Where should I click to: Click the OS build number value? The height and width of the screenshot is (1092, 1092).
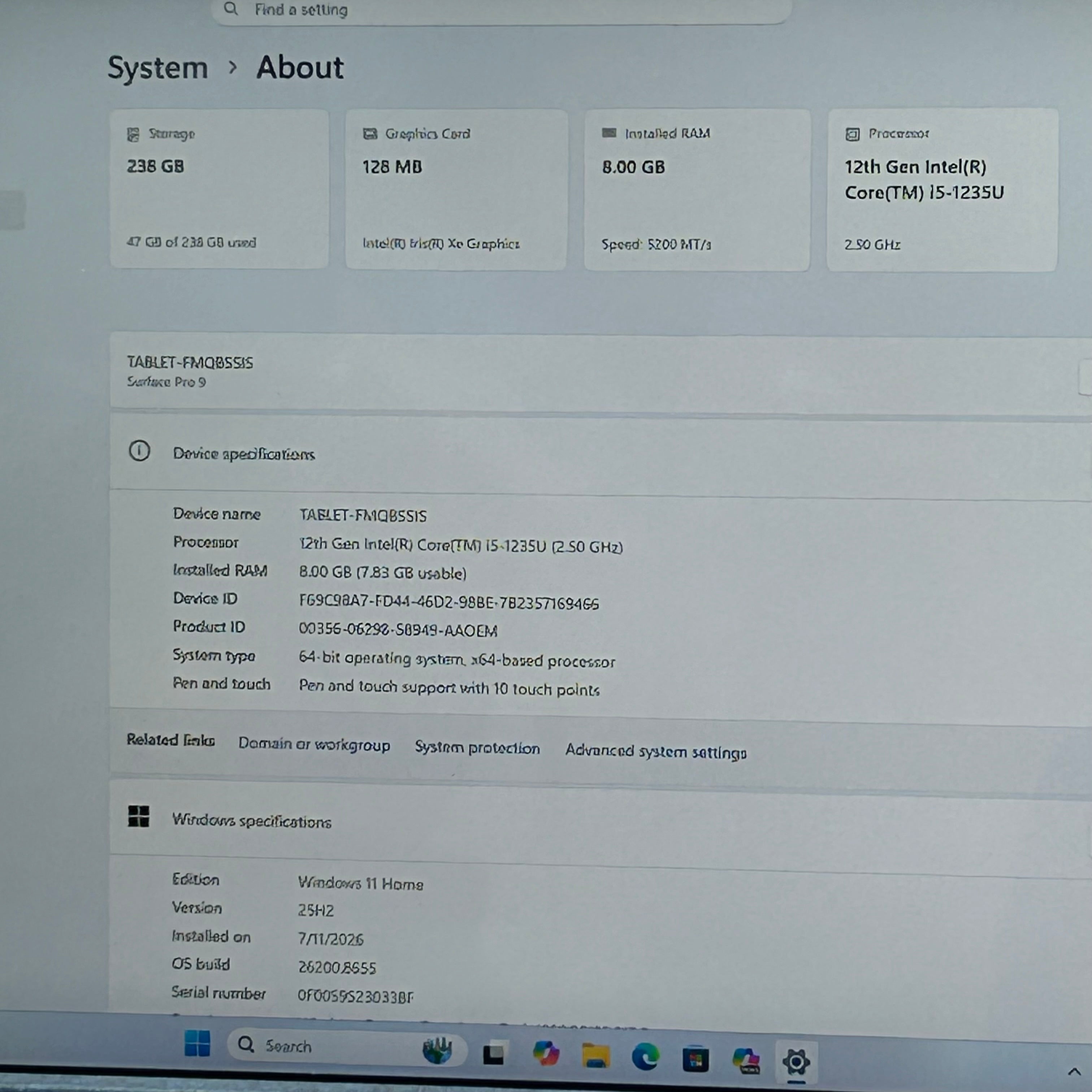337,967
